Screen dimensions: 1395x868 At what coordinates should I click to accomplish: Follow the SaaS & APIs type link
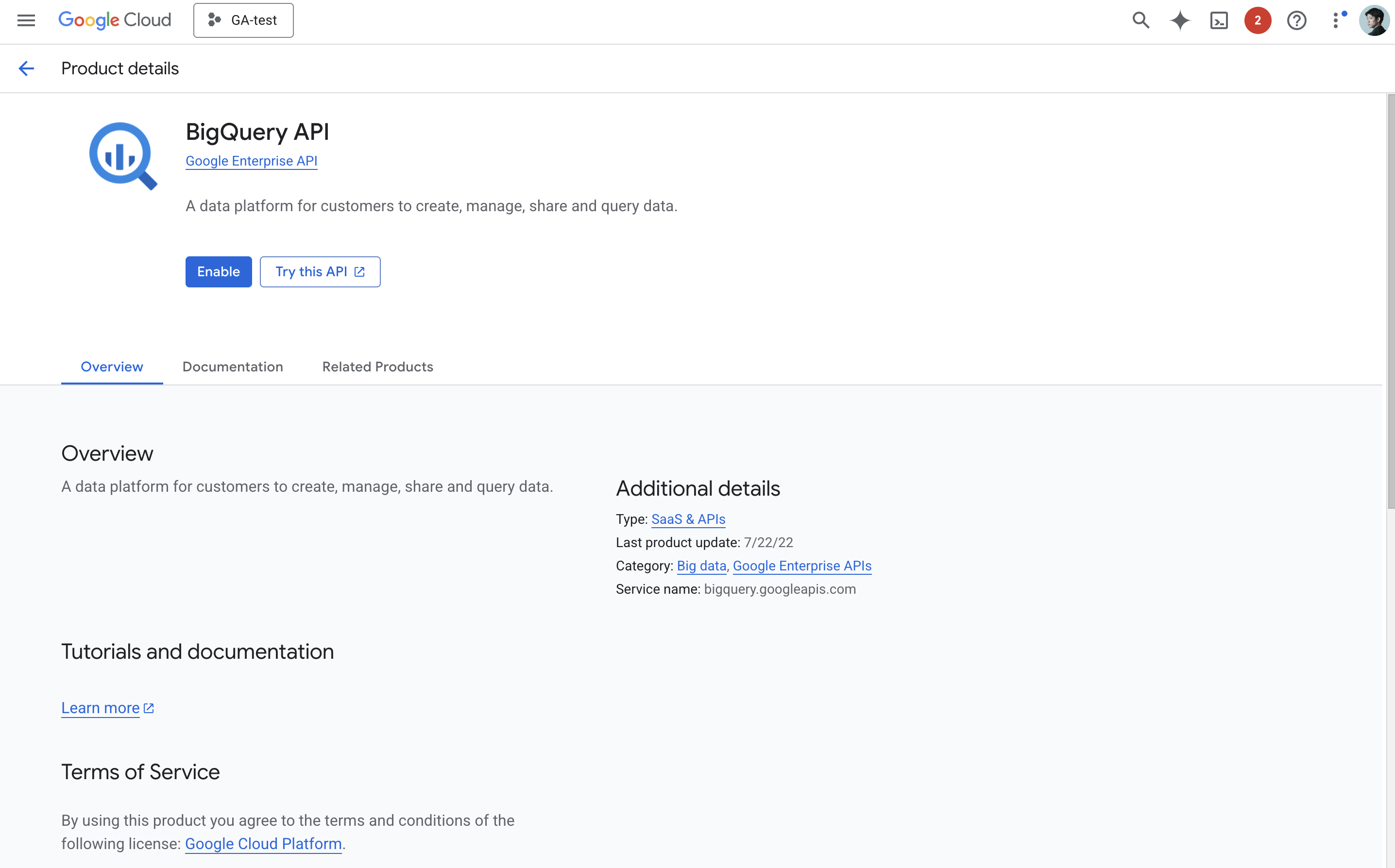pyautogui.click(x=688, y=519)
